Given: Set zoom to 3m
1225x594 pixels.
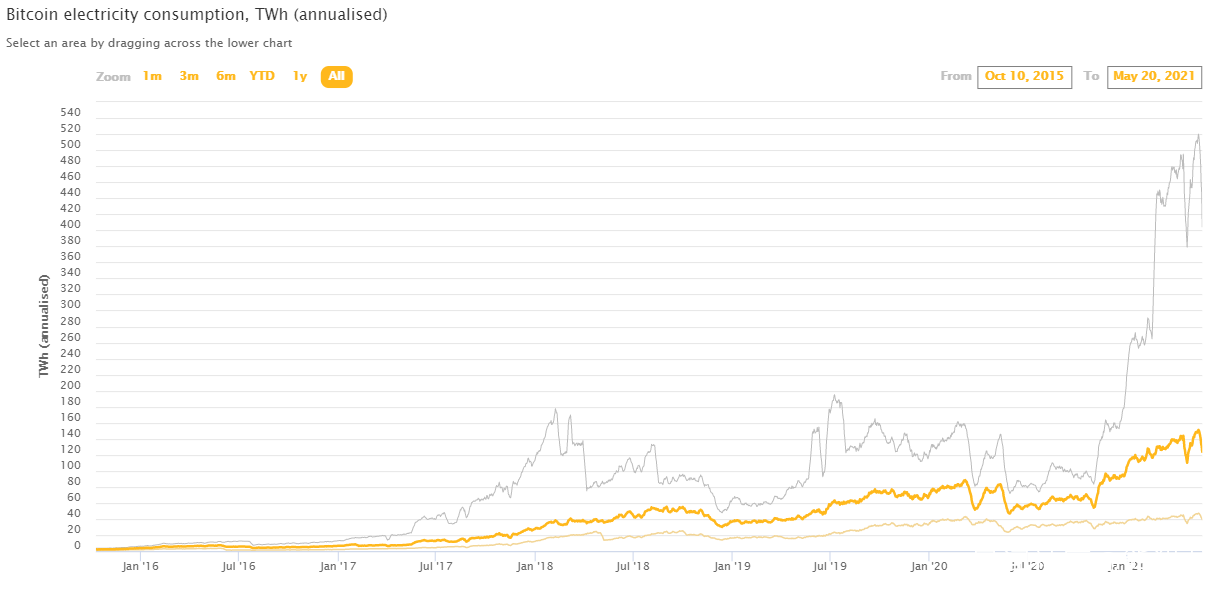Looking at the screenshot, I should (189, 76).
